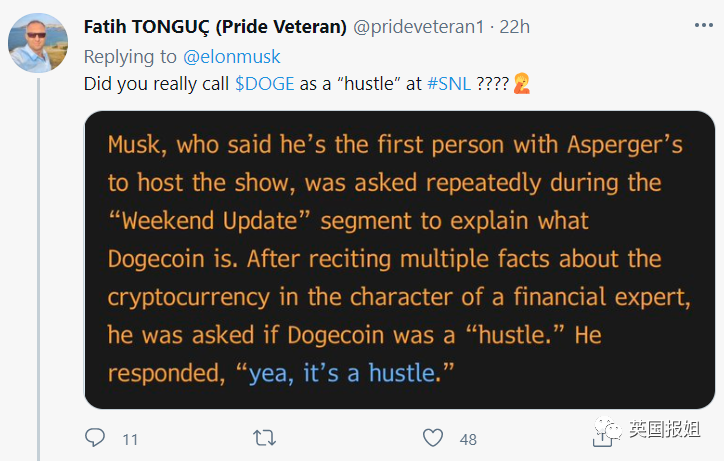Click the "Replying to" label
724x461 pixels.
point(129,58)
